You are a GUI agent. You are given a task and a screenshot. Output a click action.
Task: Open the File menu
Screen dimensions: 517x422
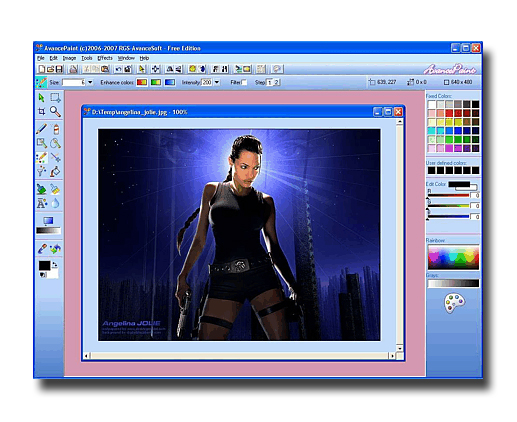click(41, 58)
